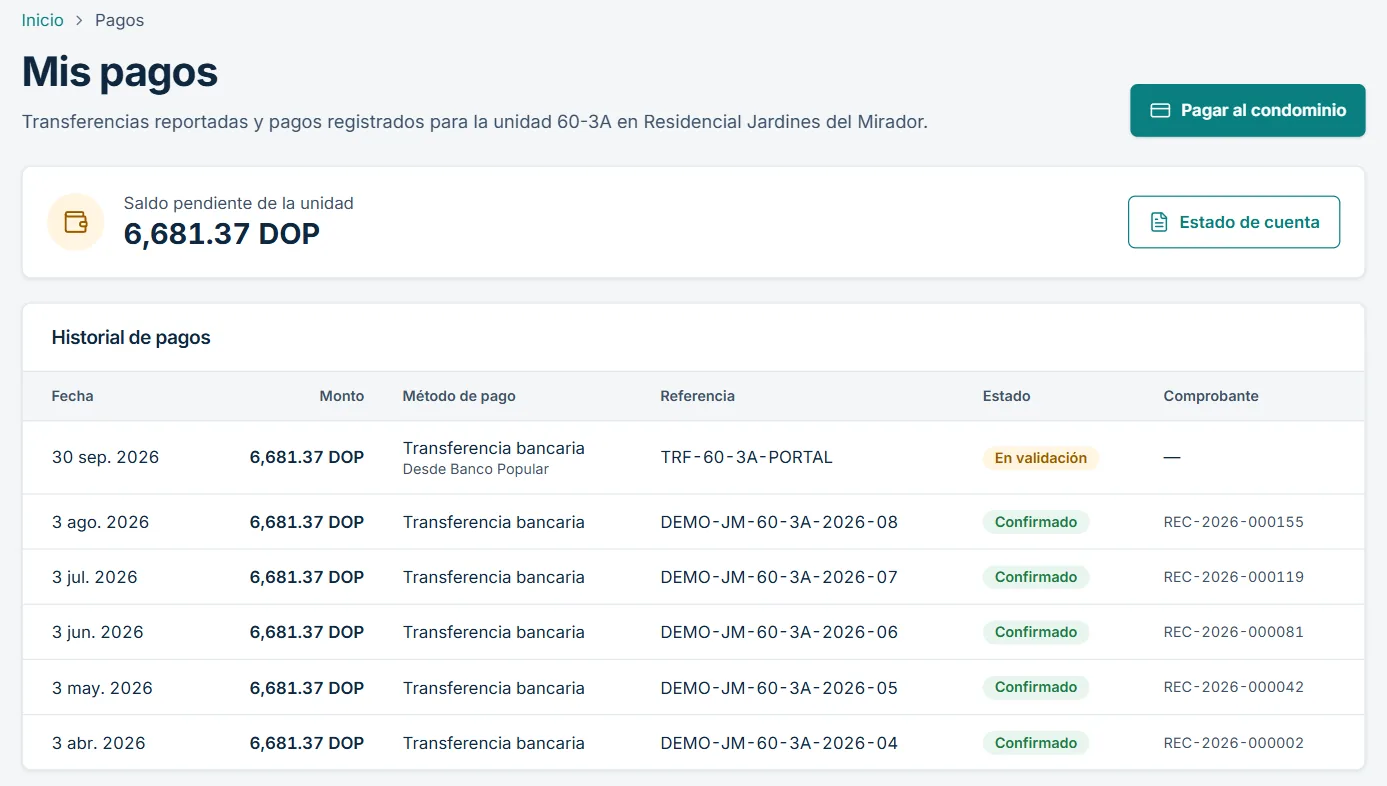Open the Pagar al condominio button
Screen dimensions: 1387x786
pyautogui.click(x=1248, y=111)
